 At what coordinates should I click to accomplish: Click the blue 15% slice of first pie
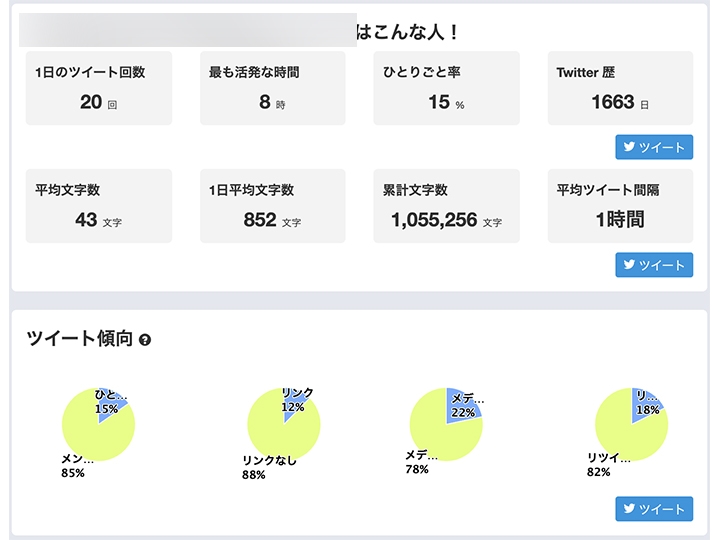click(110, 406)
